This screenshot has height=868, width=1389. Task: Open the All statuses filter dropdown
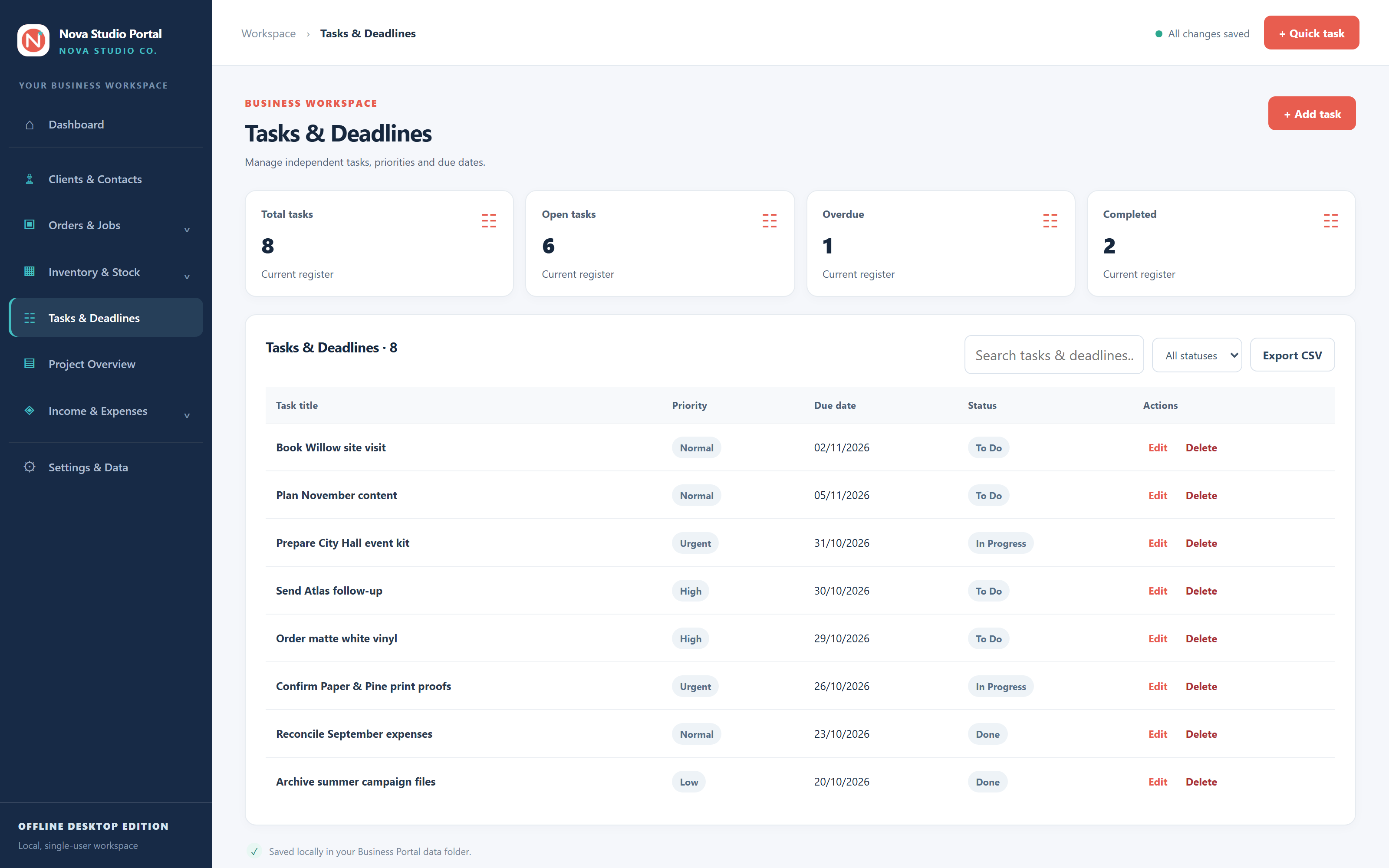coord(1197,355)
